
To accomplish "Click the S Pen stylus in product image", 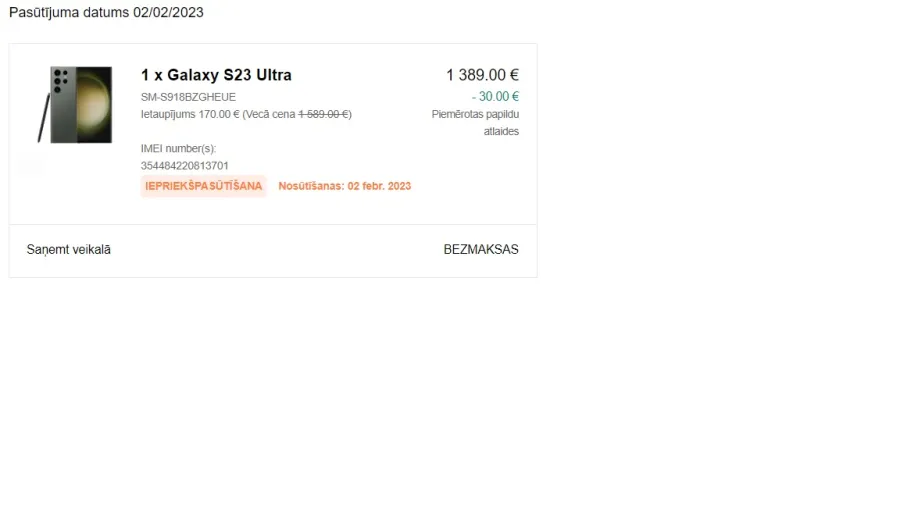I will 44,118.
